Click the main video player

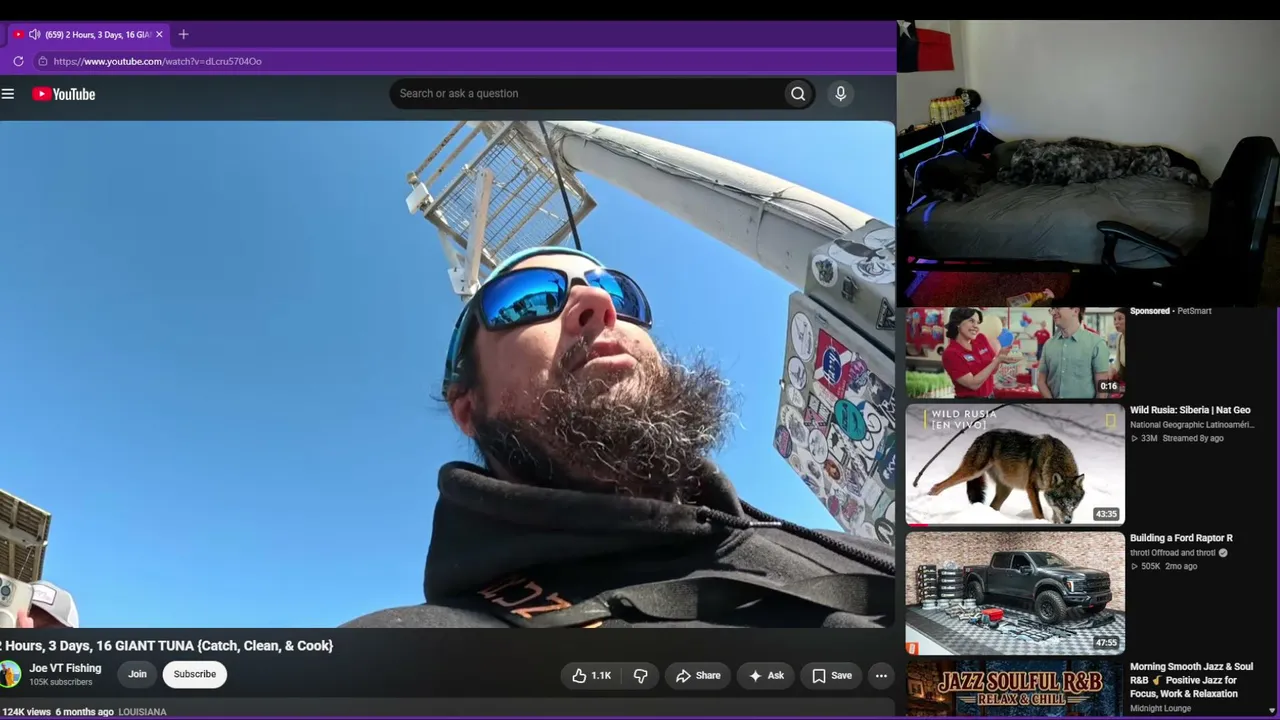447,374
